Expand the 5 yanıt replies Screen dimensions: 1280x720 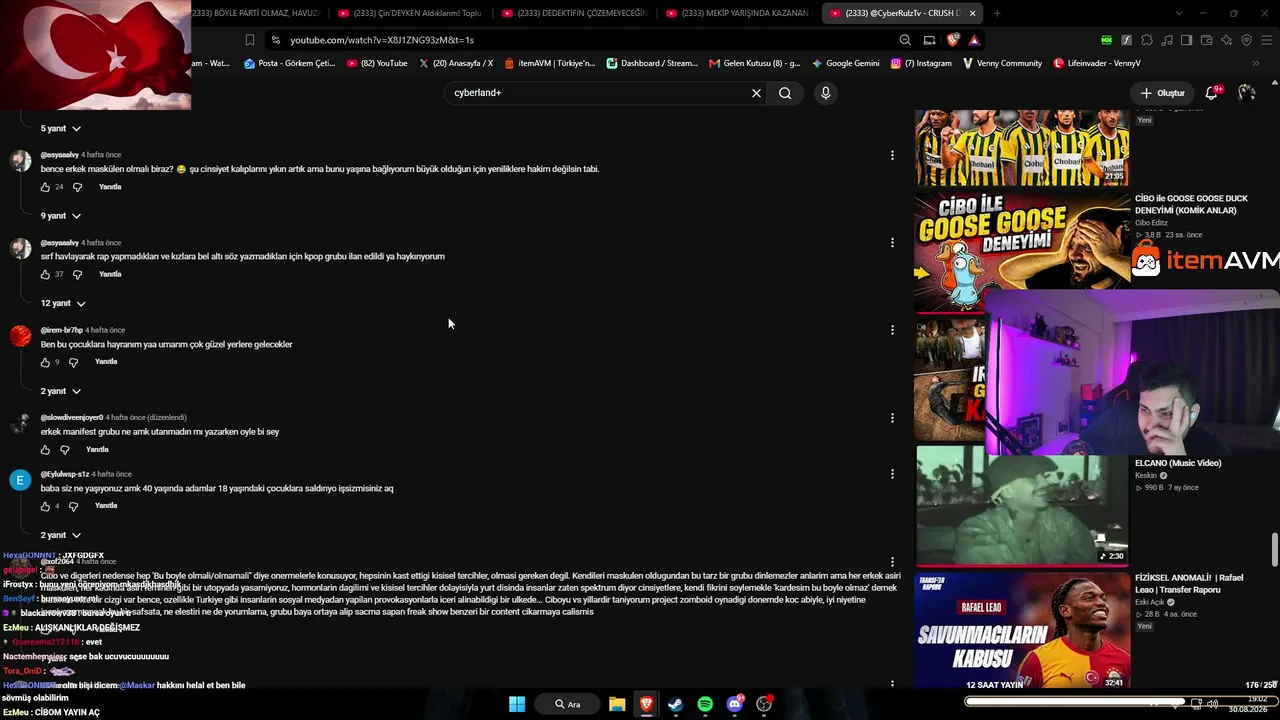pos(60,128)
